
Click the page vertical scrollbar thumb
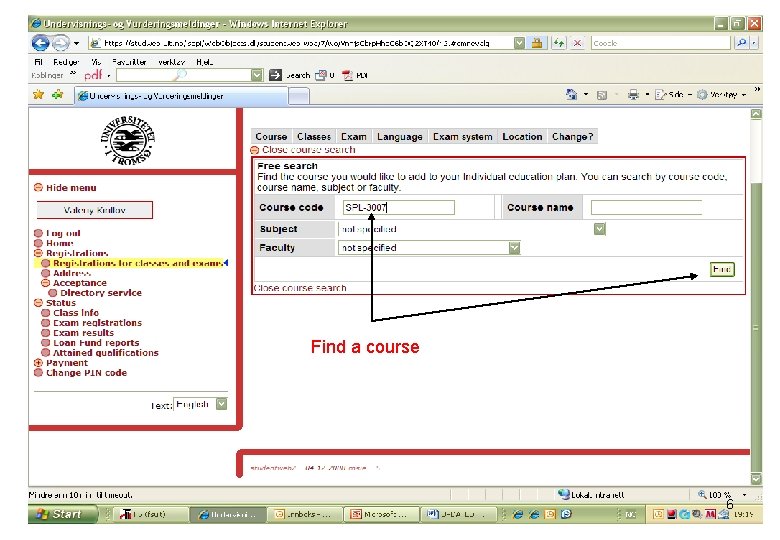coord(756,326)
